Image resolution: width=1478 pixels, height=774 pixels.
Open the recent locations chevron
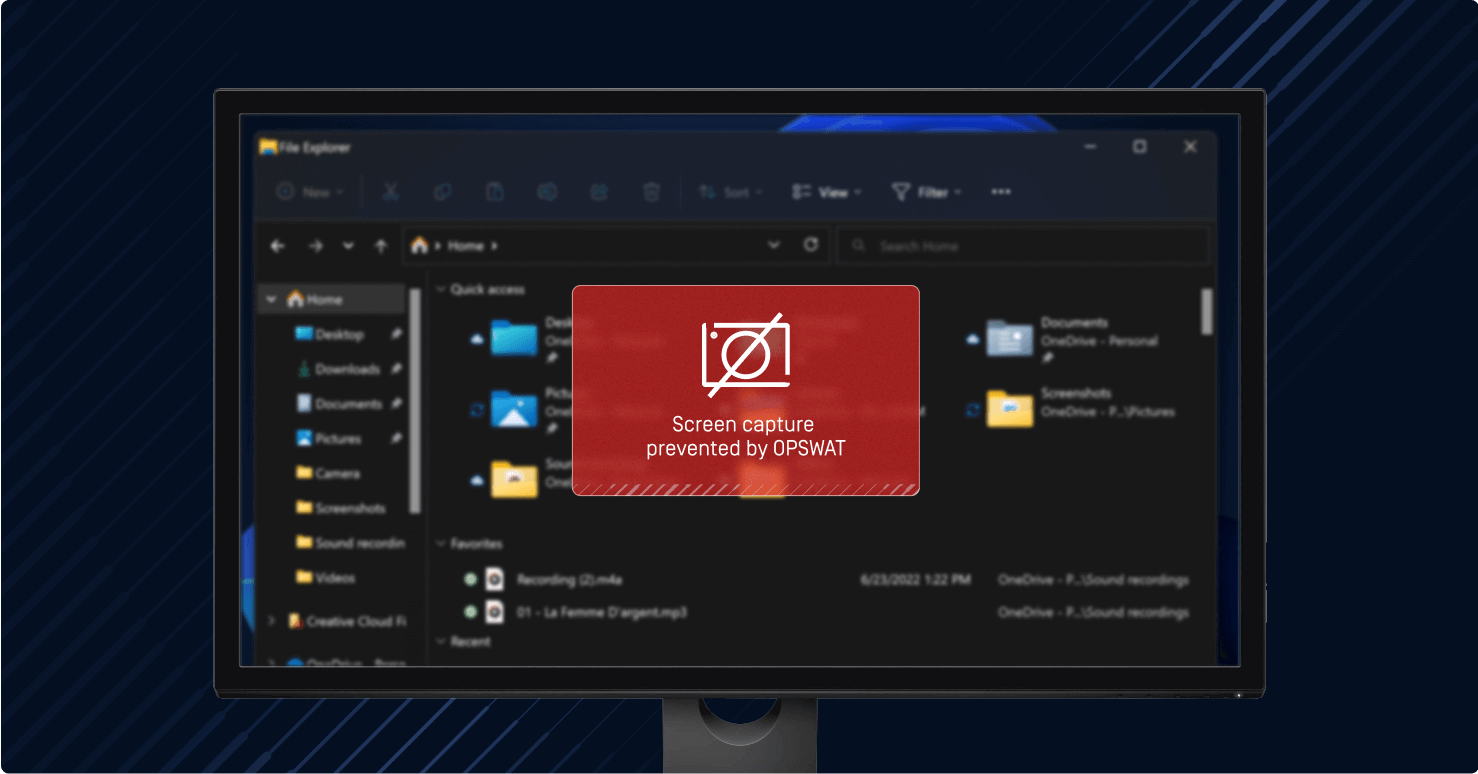348,246
